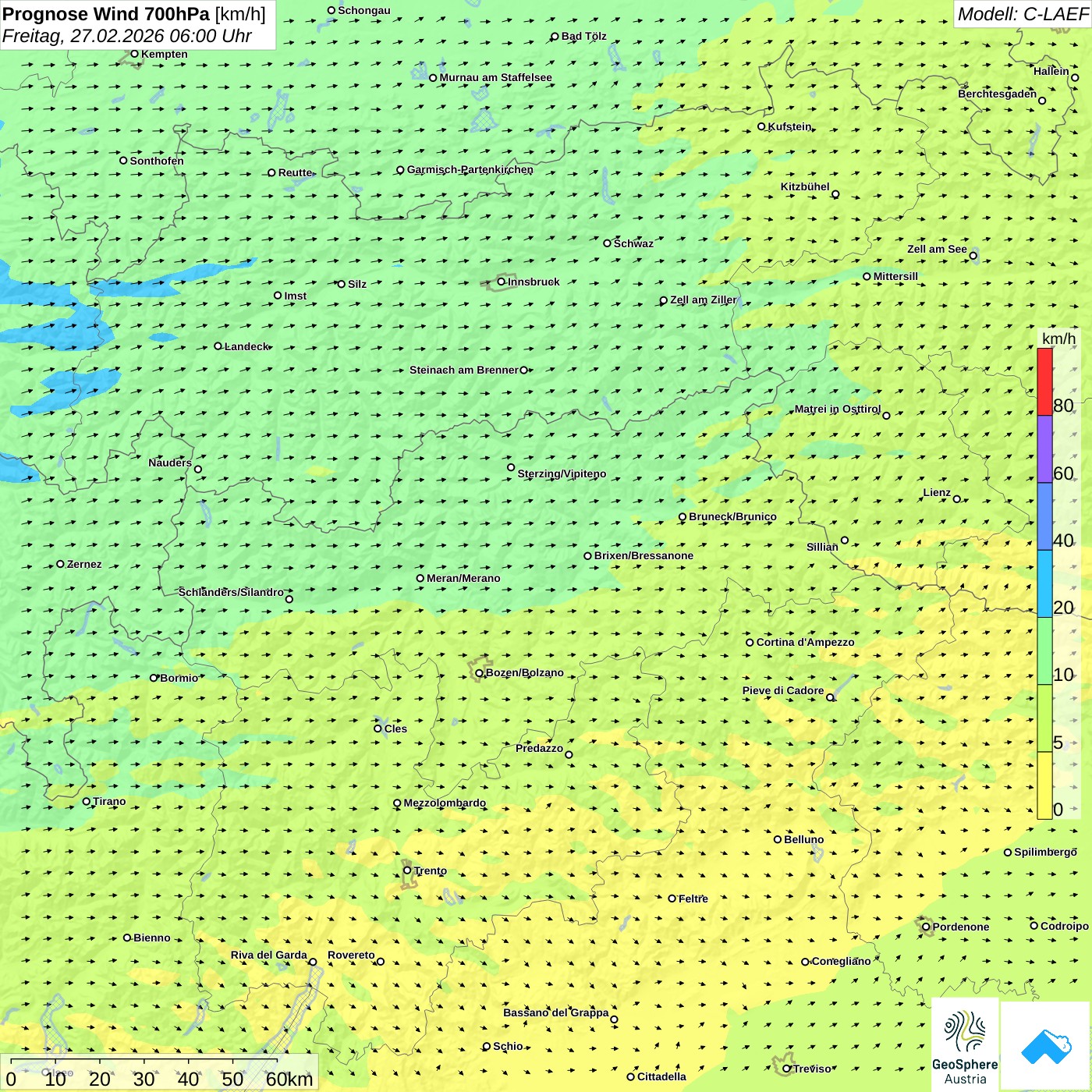
Task: Click the cyan 20-40 legend color
Action: tap(1044, 584)
